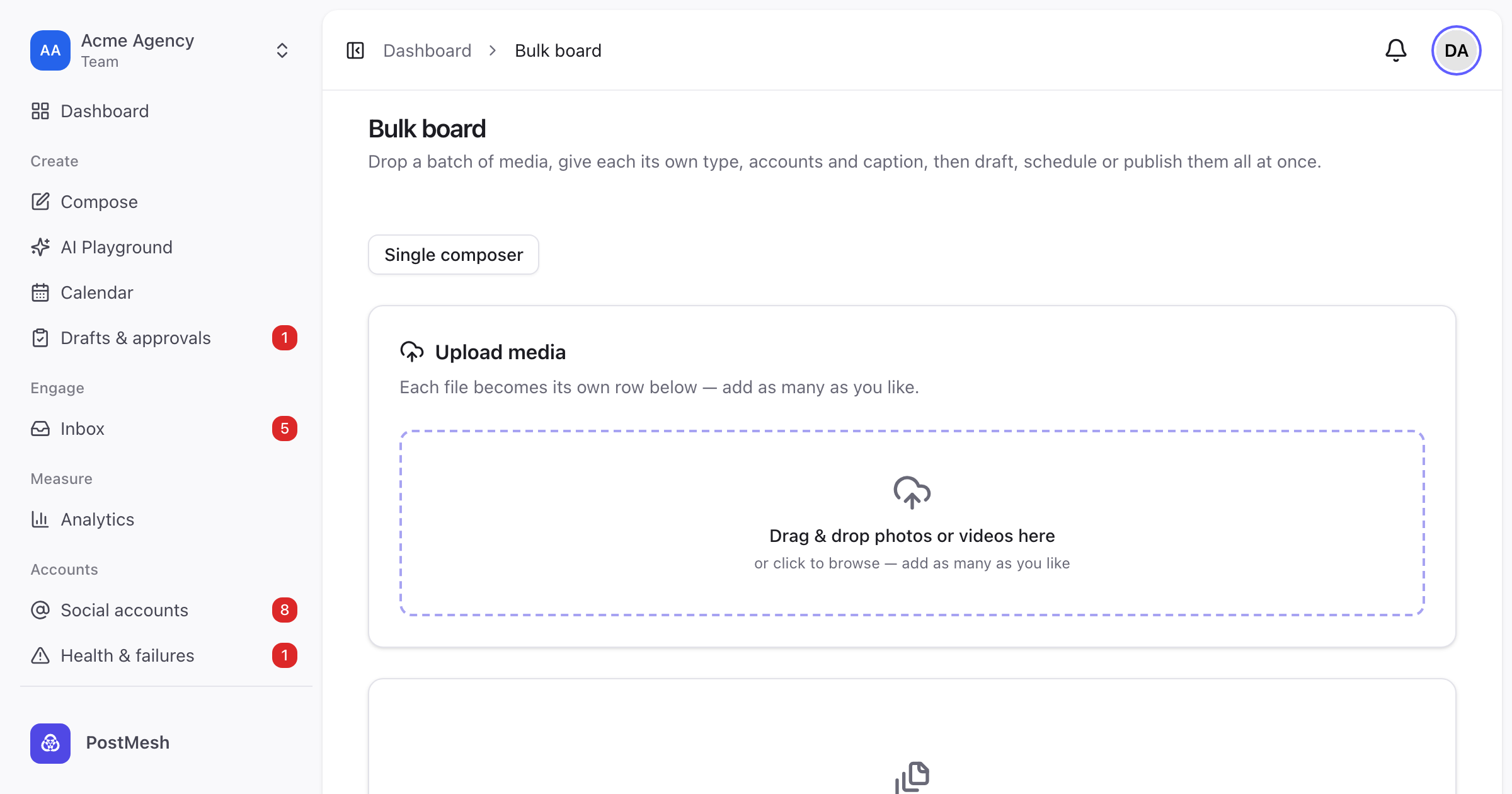1512x794 pixels.
Task: Open notifications bell
Action: [x=1396, y=50]
